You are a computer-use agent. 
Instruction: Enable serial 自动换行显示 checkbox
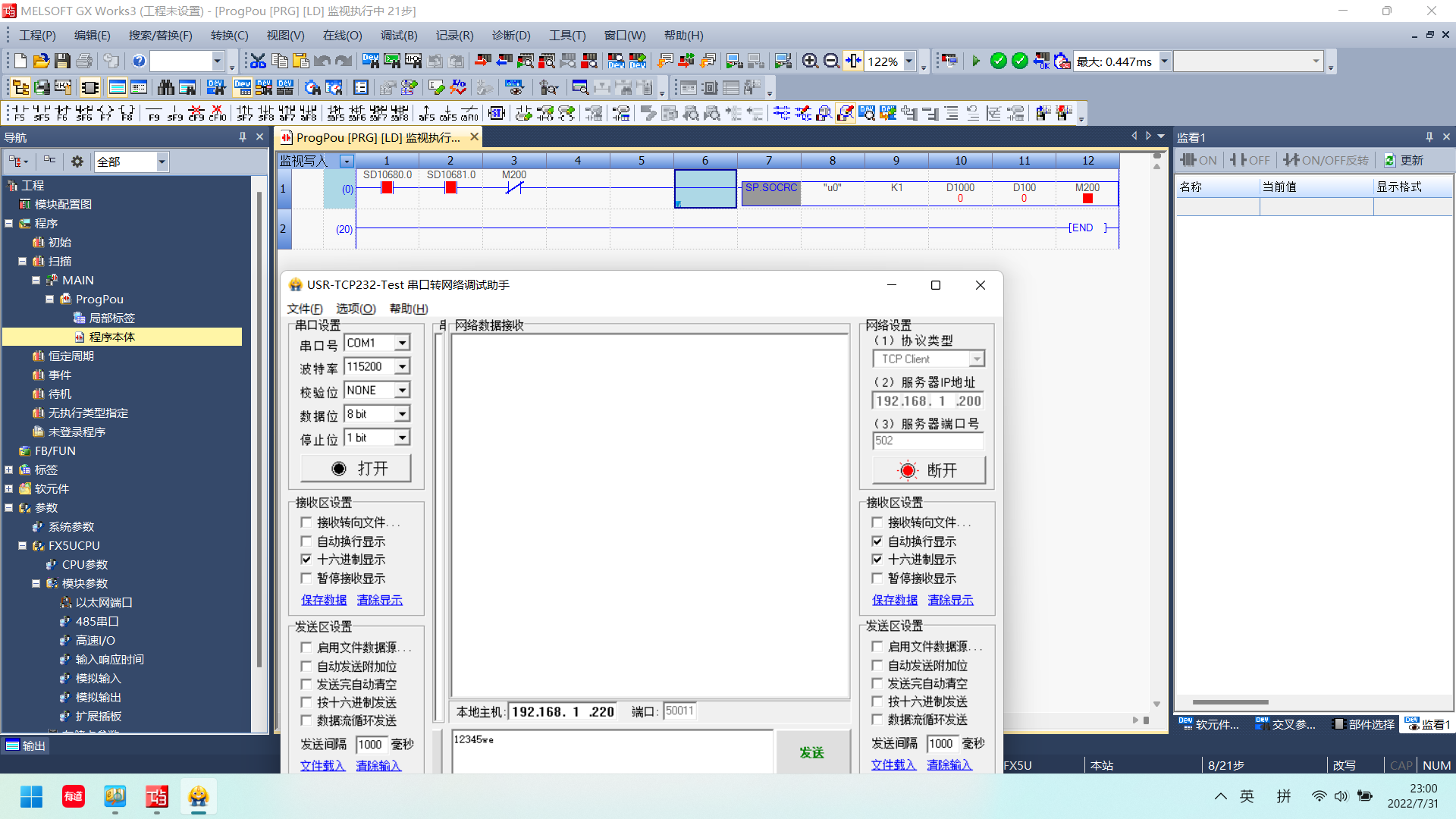point(306,541)
